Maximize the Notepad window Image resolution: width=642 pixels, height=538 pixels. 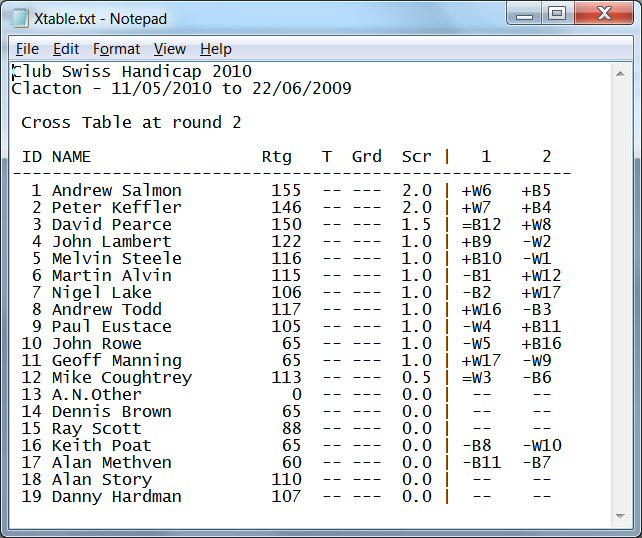(x=557, y=14)
